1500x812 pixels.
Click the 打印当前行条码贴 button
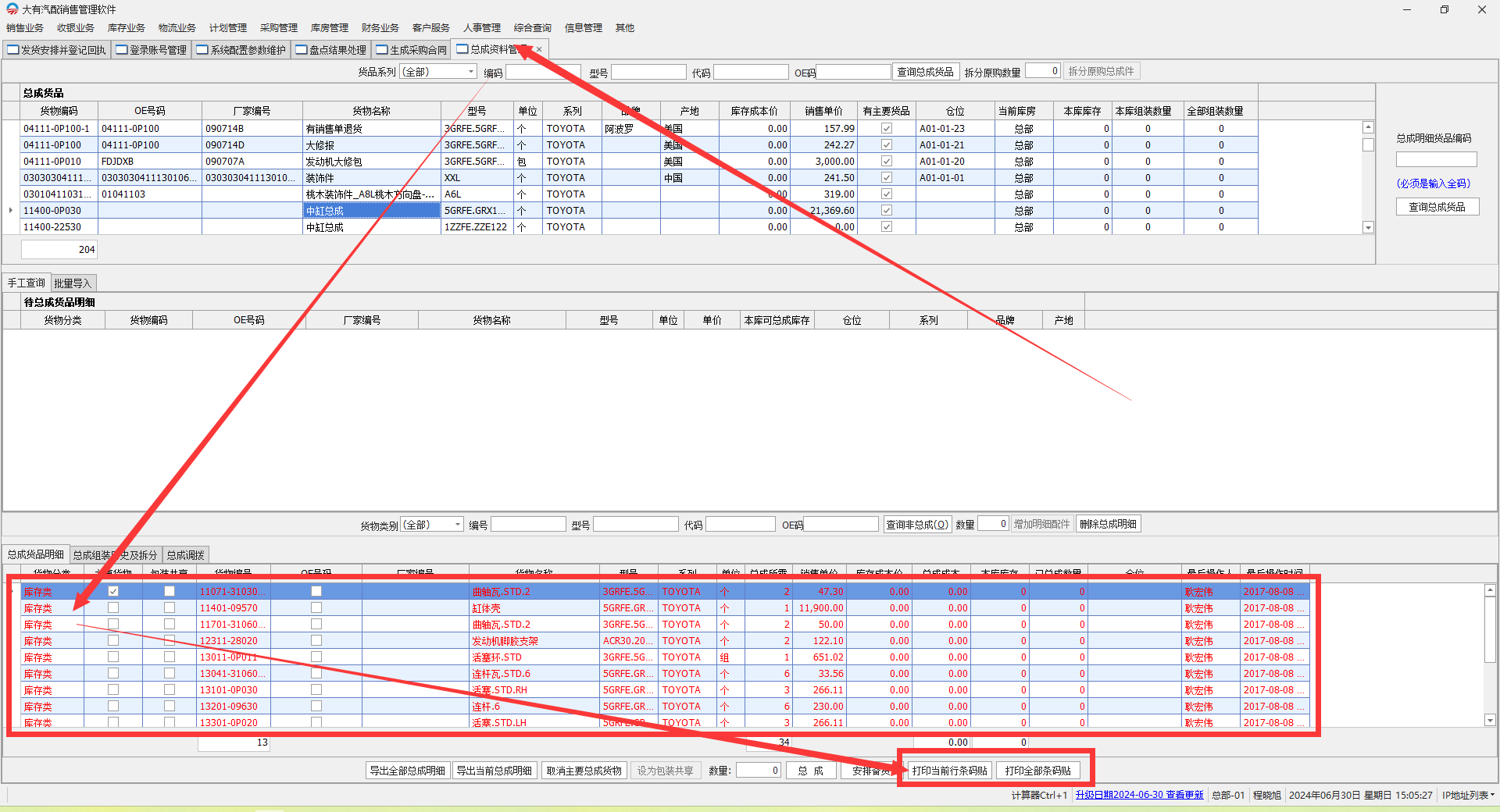[950, 771]
